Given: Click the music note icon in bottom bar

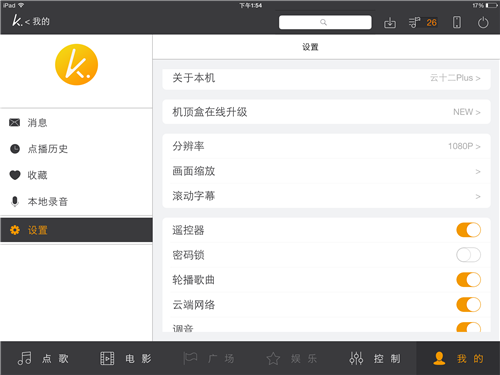Looking at the screenshot, I should (25, 358).
